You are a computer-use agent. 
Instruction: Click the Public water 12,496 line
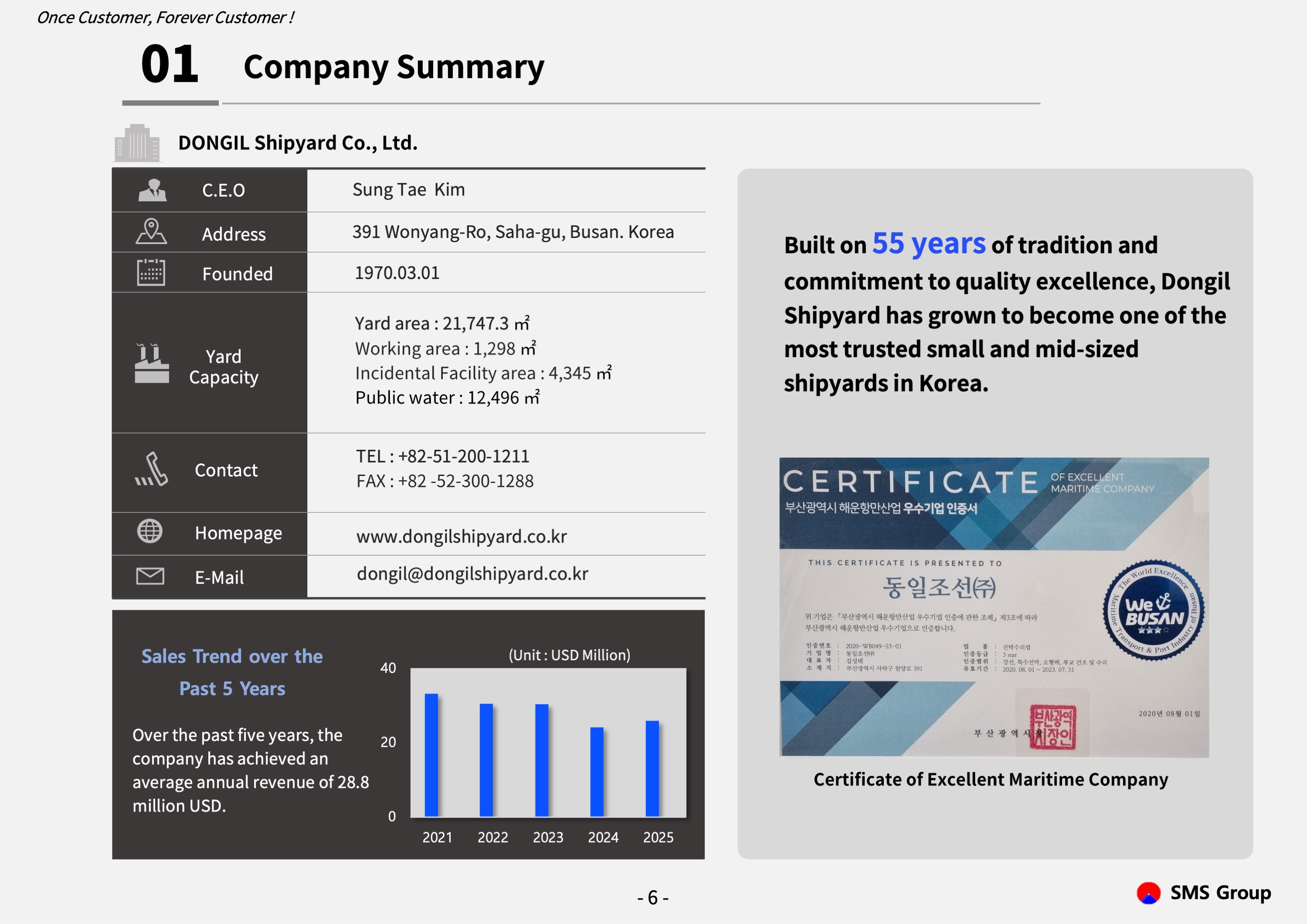click(x=448, y=397)
